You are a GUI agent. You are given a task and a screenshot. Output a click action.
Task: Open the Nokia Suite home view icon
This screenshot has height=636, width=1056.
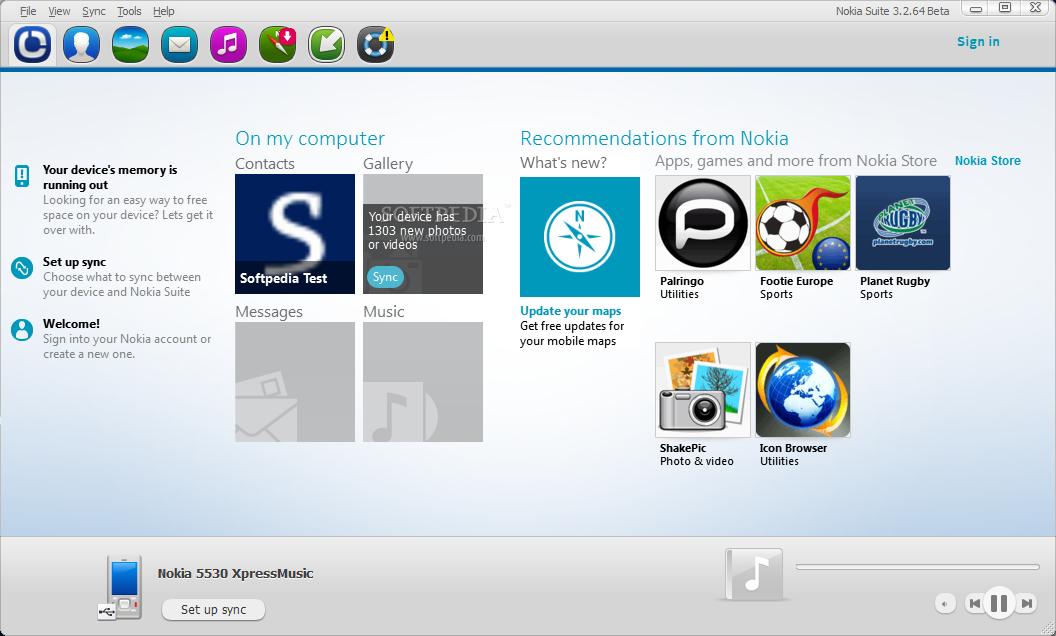pyautogui.click(x=32, y=44)
